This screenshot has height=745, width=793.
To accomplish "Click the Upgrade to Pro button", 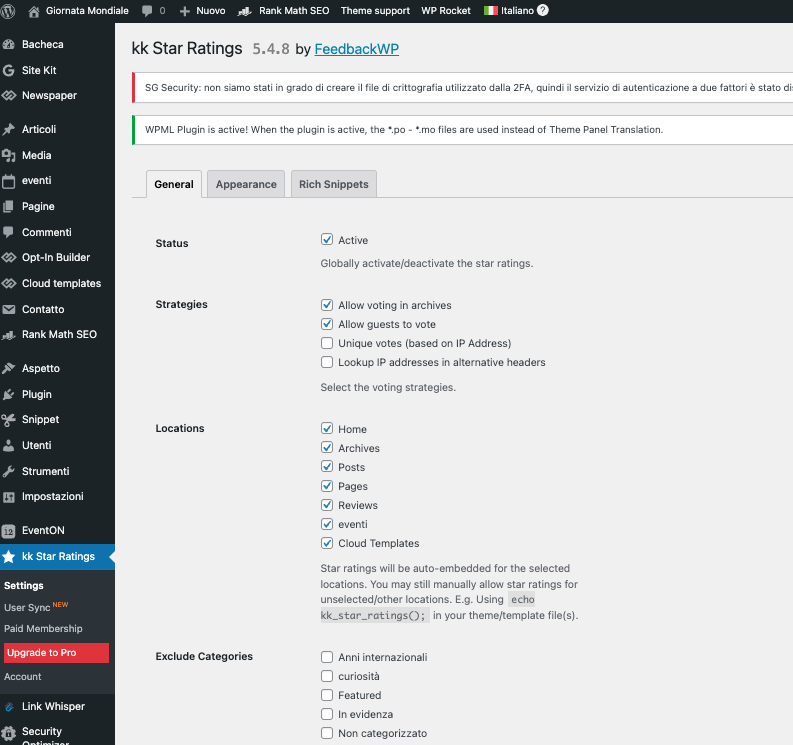I will [x=56, y=653].
